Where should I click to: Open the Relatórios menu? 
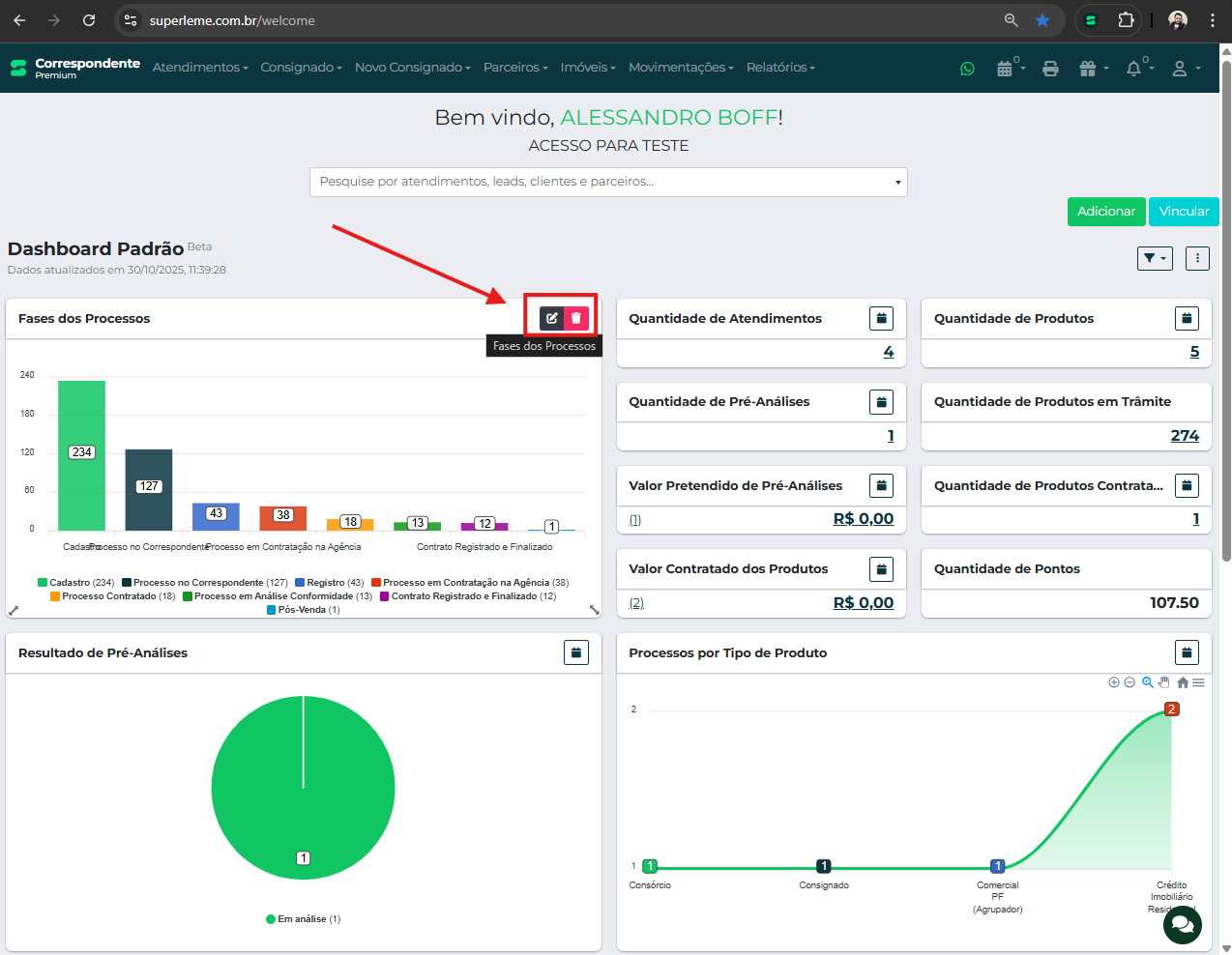(x=779, y=68)
